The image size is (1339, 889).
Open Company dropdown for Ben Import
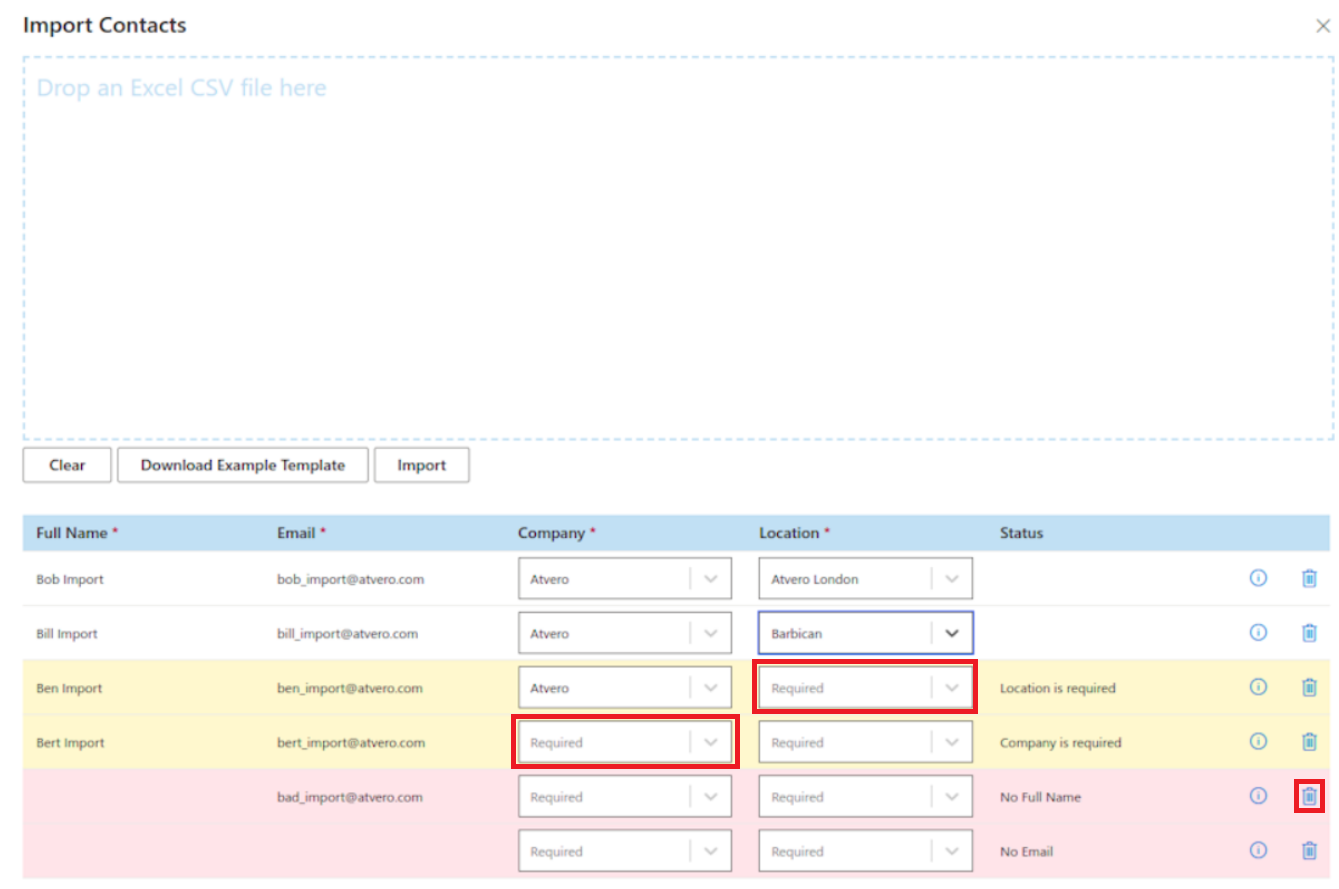[x=625, y=688]
